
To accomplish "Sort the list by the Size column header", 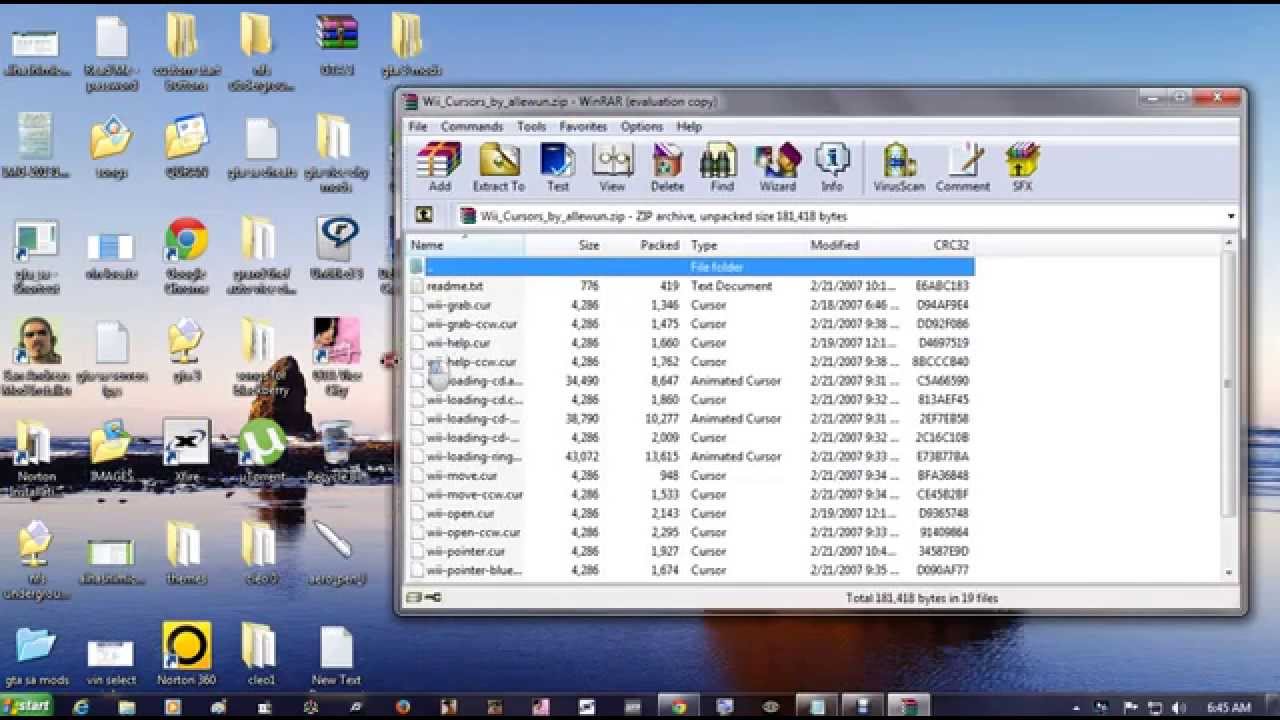I will pyautogui.click(x=565, y=245).
